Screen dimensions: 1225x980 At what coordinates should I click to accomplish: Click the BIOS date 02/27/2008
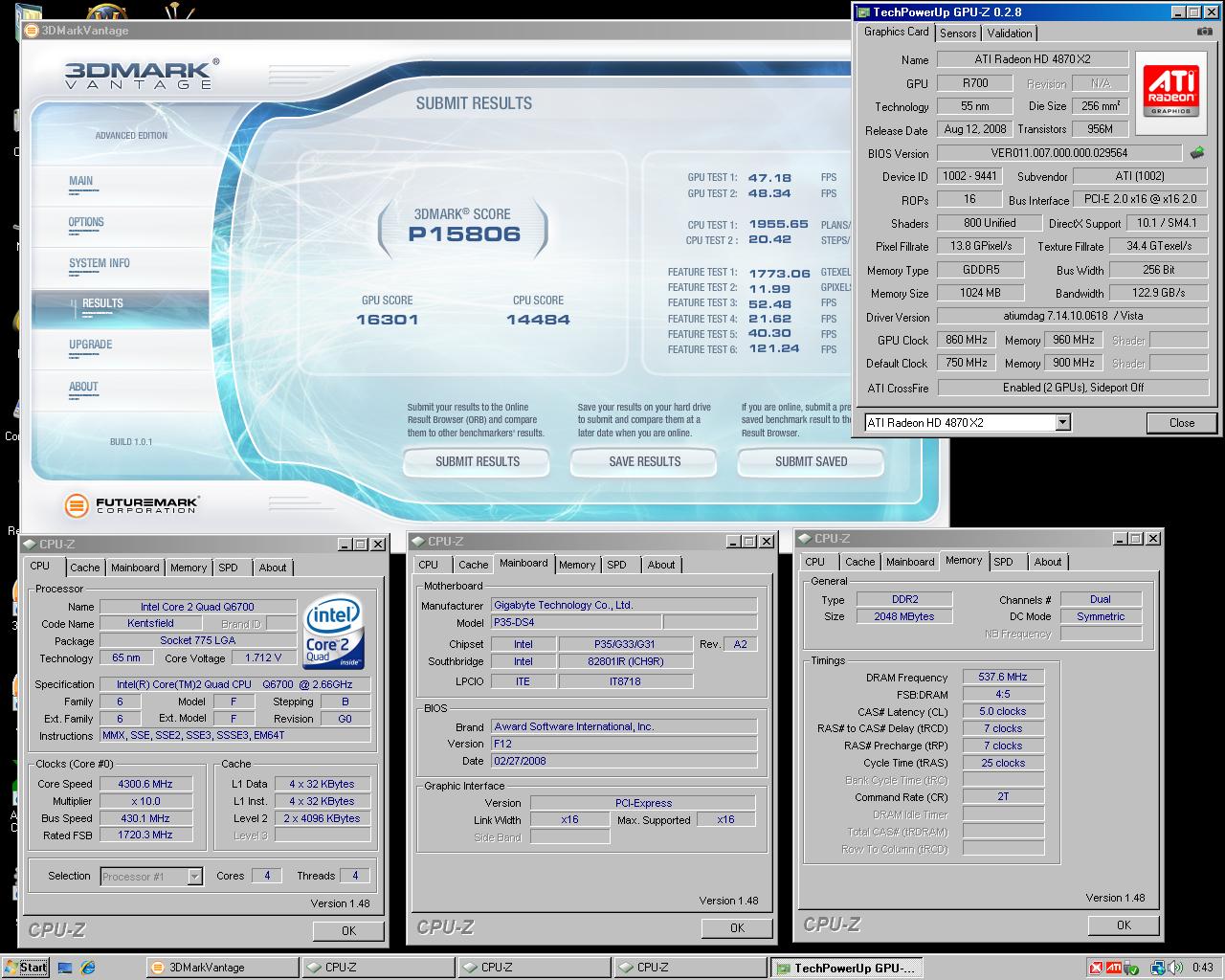[624, 761]
